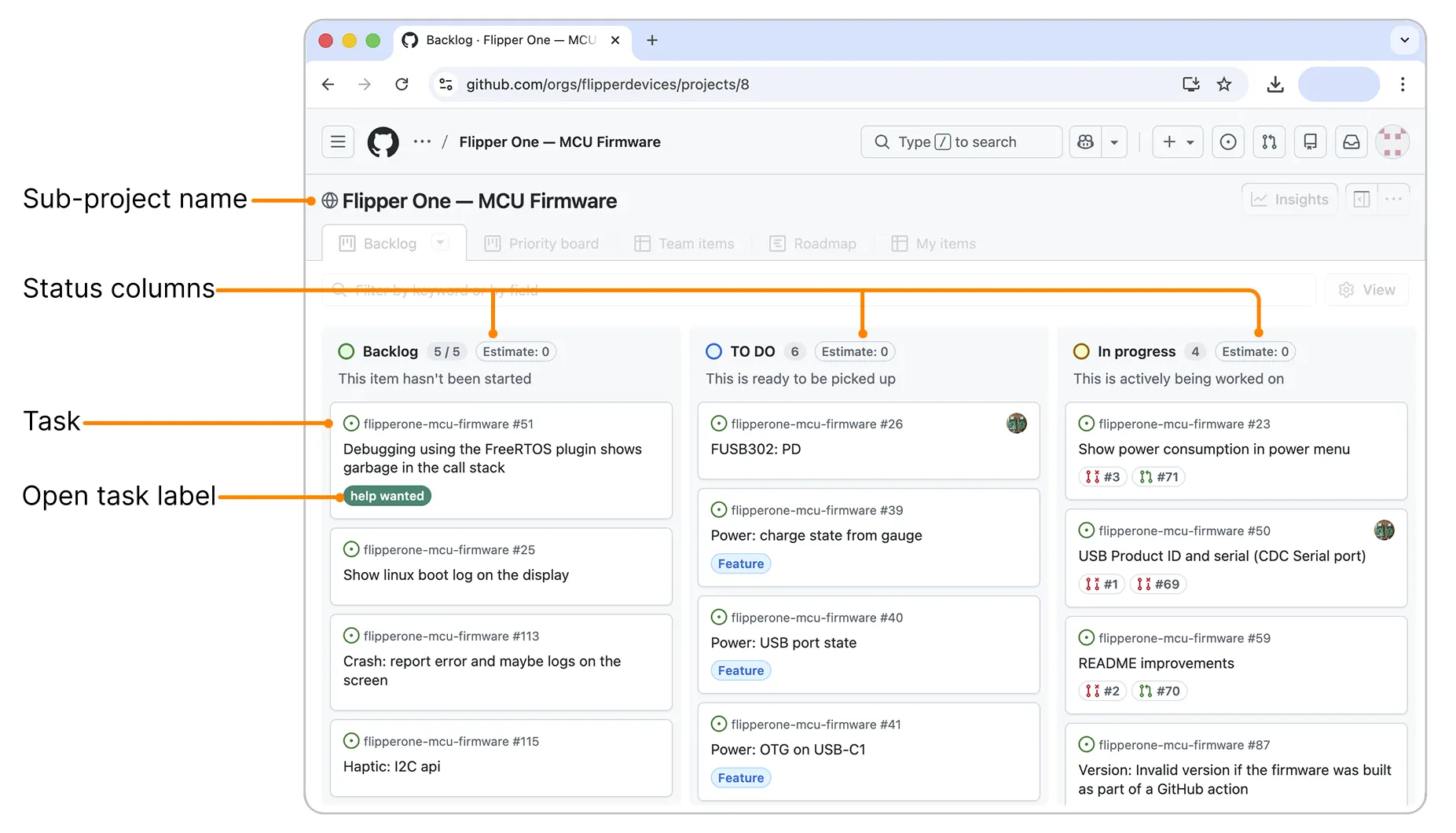Open the site information icon in the address bar

(x=446, y=84)
